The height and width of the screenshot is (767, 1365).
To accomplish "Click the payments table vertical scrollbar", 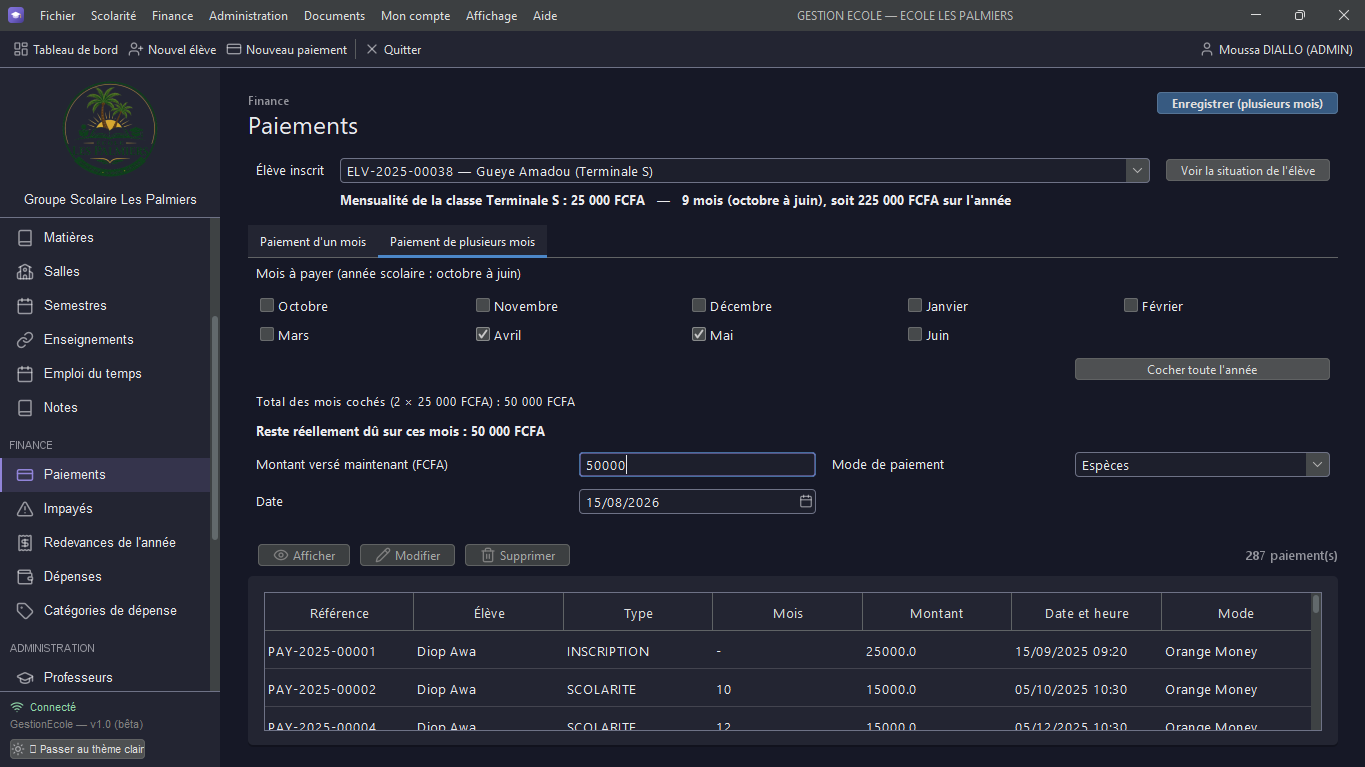I will click(1316, 662).
